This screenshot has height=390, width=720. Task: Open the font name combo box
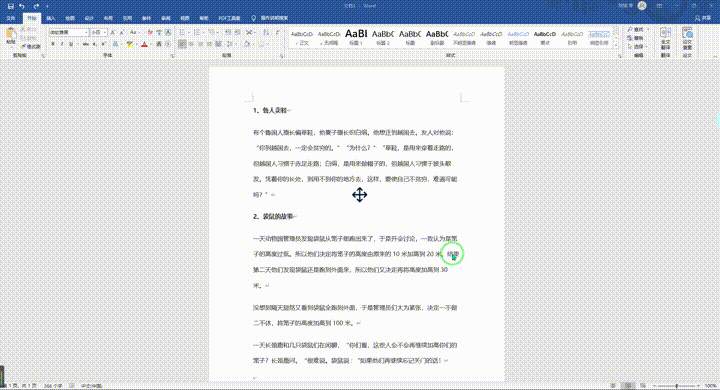pyautogui.click(x=69, y=33)
